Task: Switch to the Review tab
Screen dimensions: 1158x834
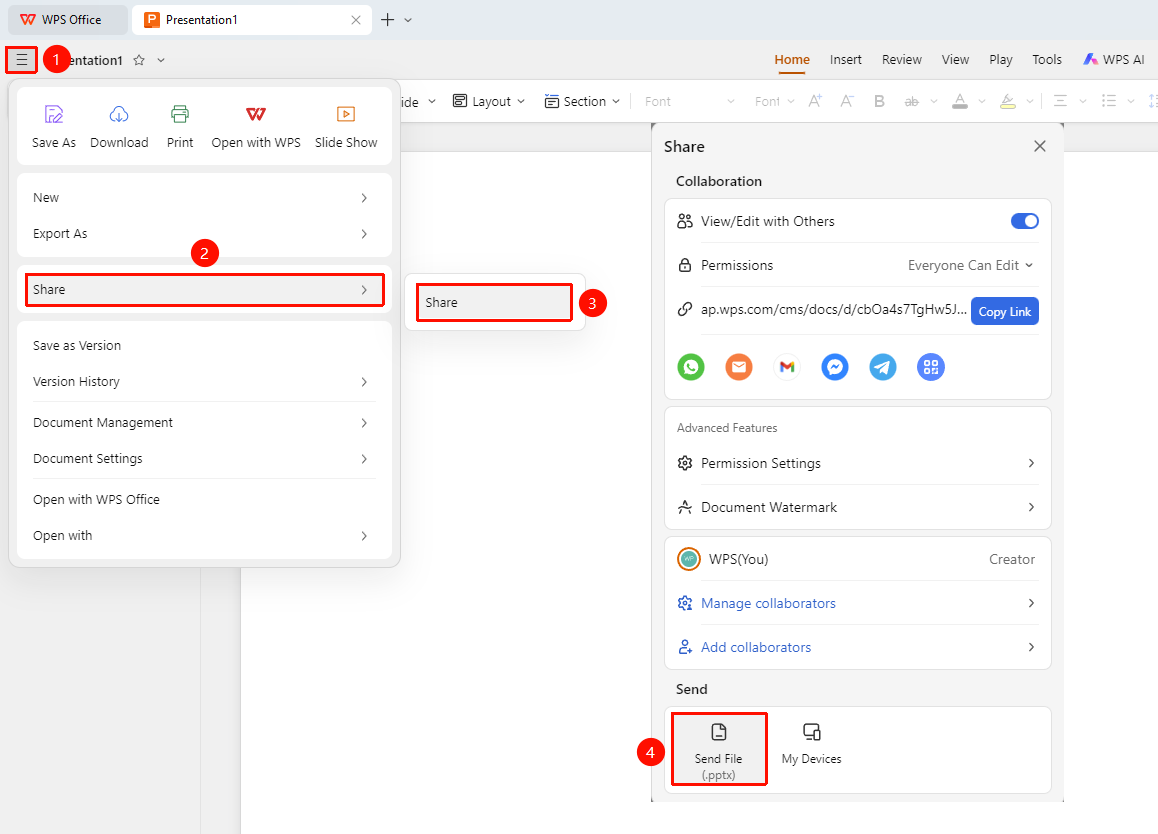Action: click(902, 60)
